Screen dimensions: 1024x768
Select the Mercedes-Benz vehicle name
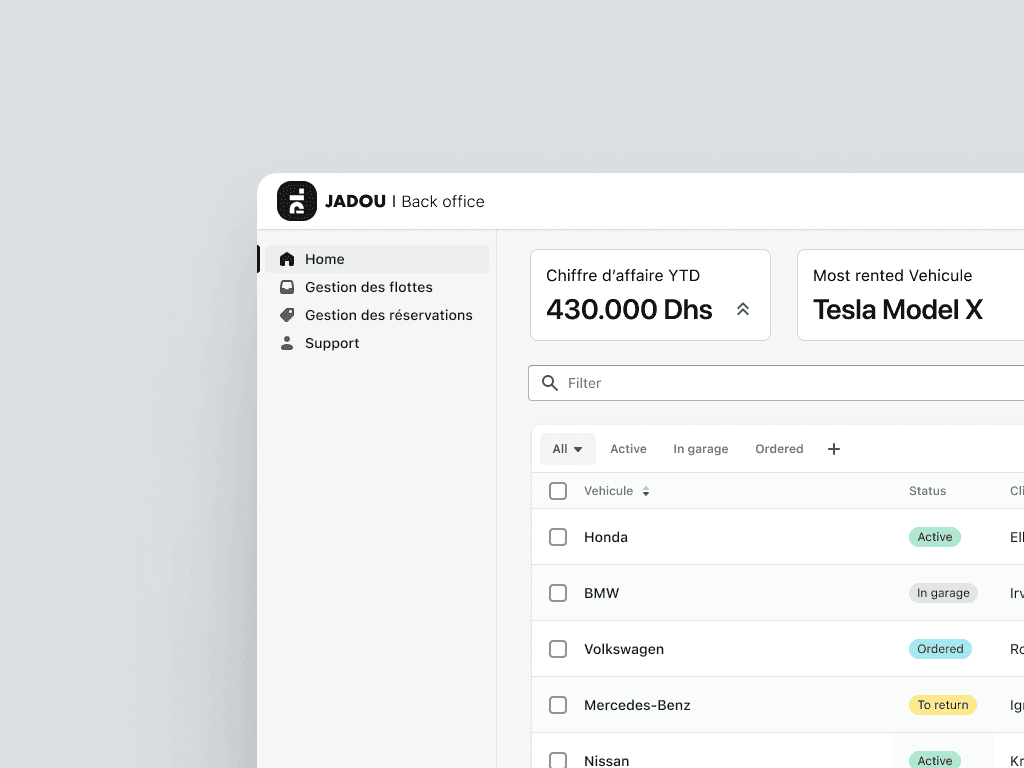[637, 705]
